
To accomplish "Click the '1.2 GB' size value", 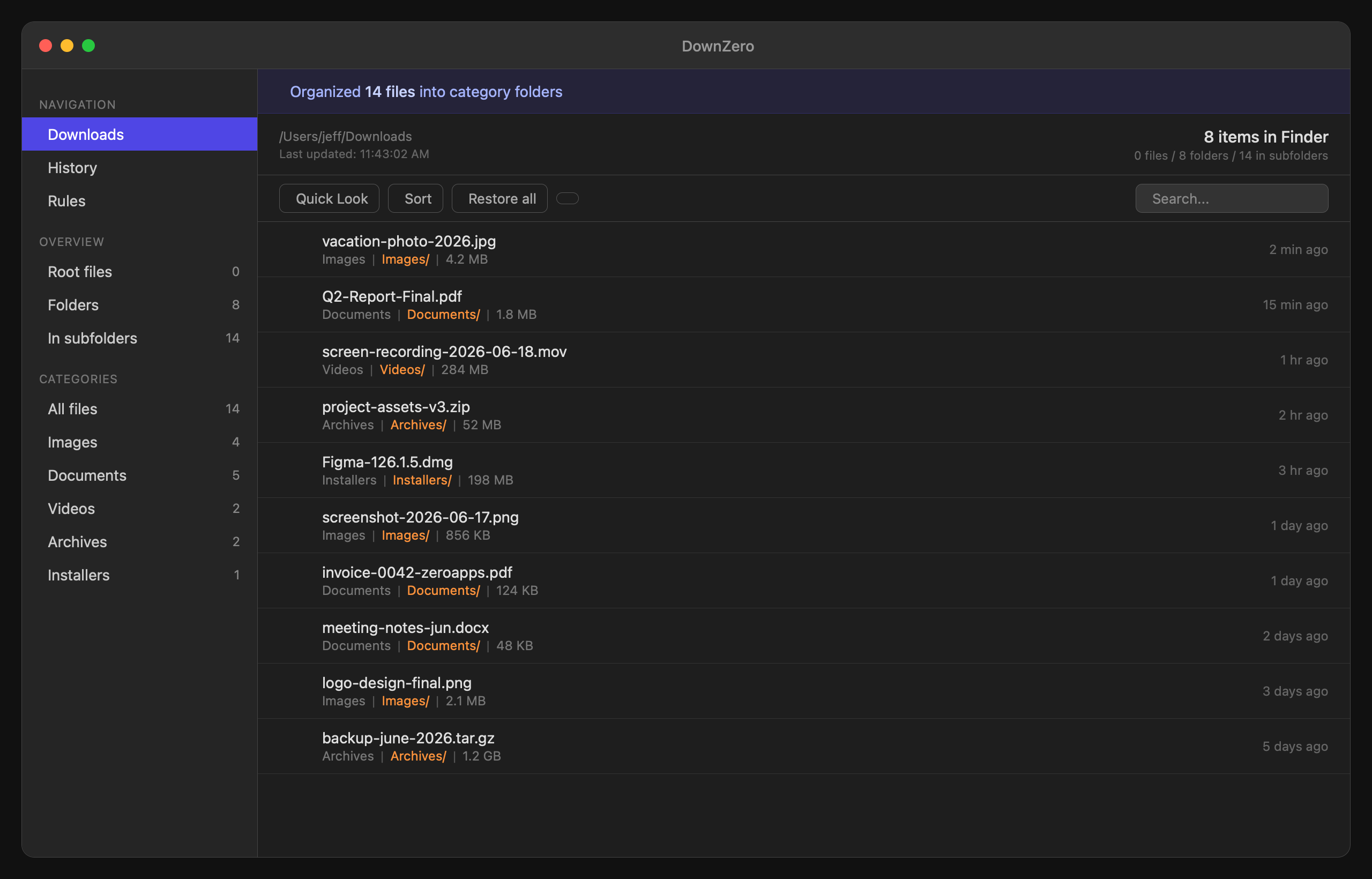I will (482, 756).
